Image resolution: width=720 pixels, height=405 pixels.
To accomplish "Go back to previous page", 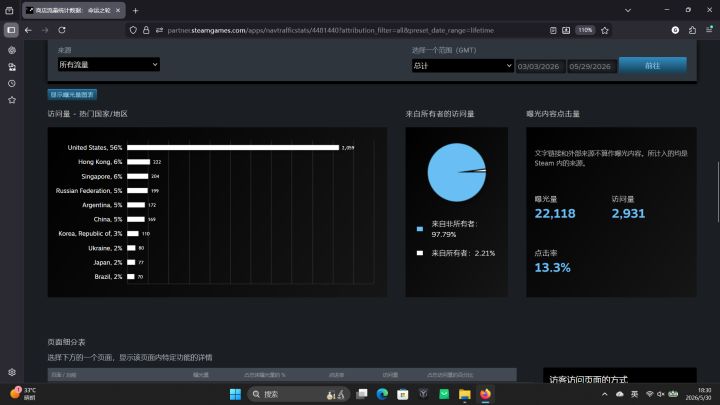I will [x=28, y=30].
